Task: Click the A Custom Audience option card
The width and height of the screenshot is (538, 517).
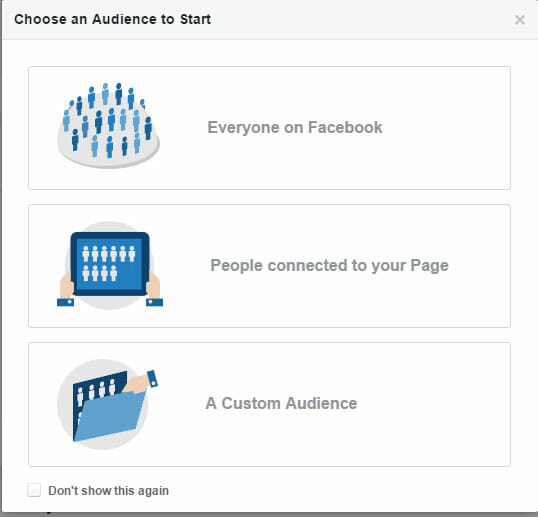Action: [x=269, y=404]
